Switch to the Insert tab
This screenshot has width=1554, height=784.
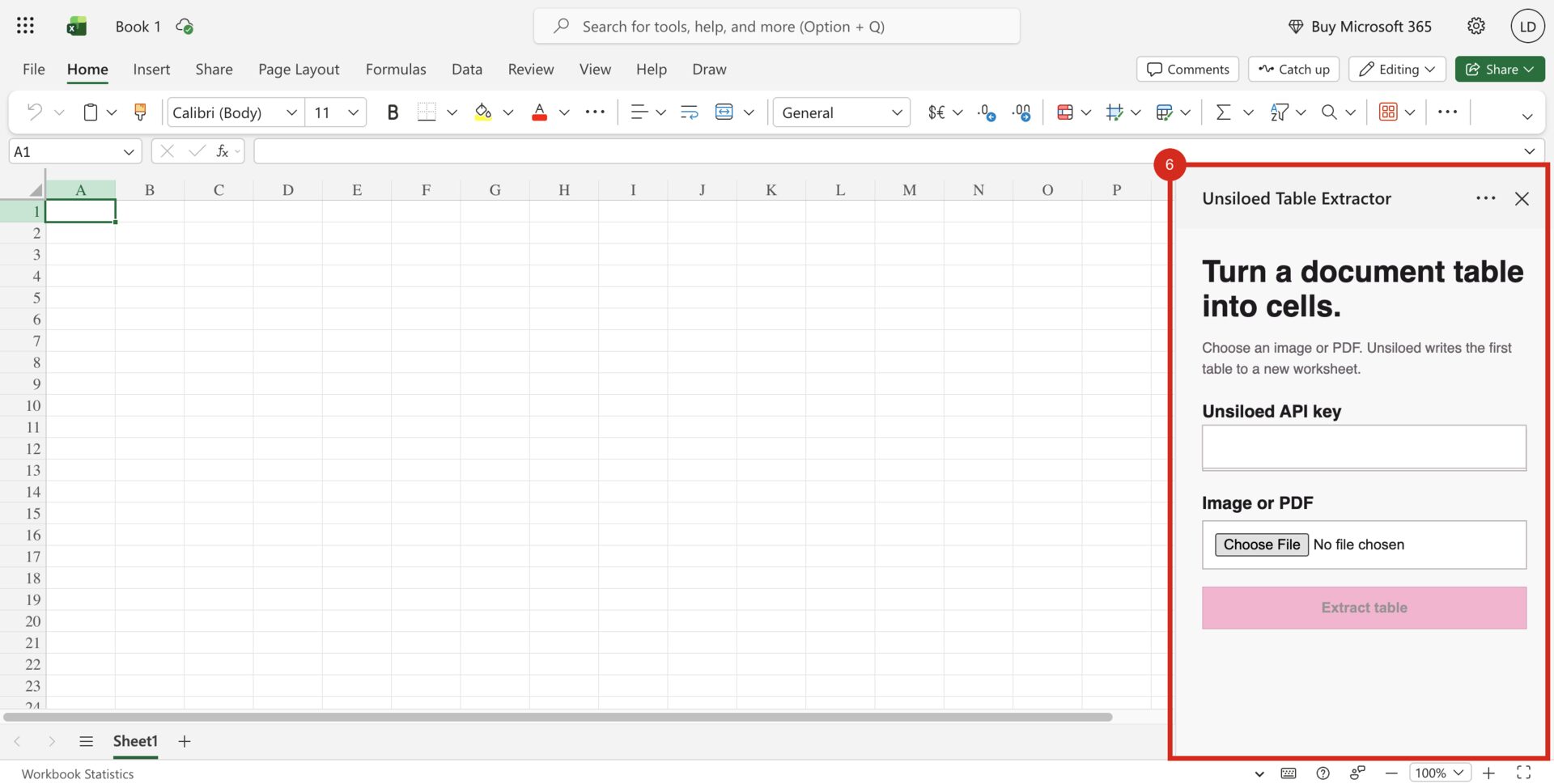pos(151,70)
